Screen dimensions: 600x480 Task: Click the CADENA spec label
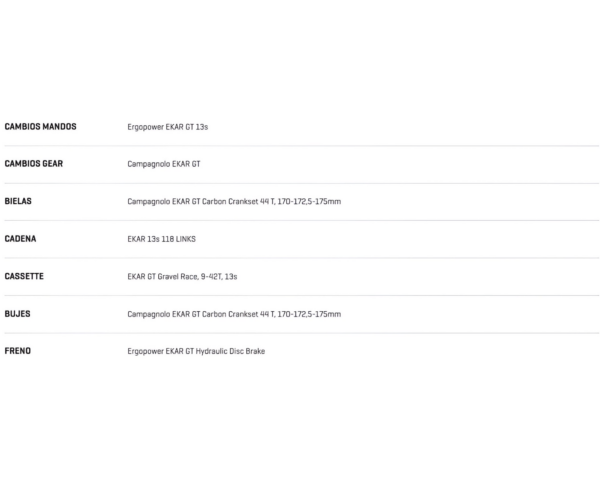point(20,239)
